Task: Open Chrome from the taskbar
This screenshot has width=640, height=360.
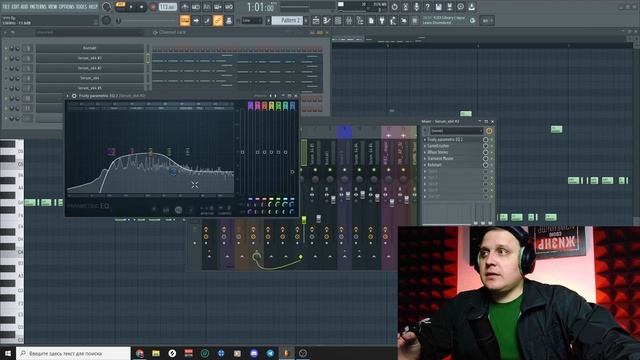Action: 140,353
